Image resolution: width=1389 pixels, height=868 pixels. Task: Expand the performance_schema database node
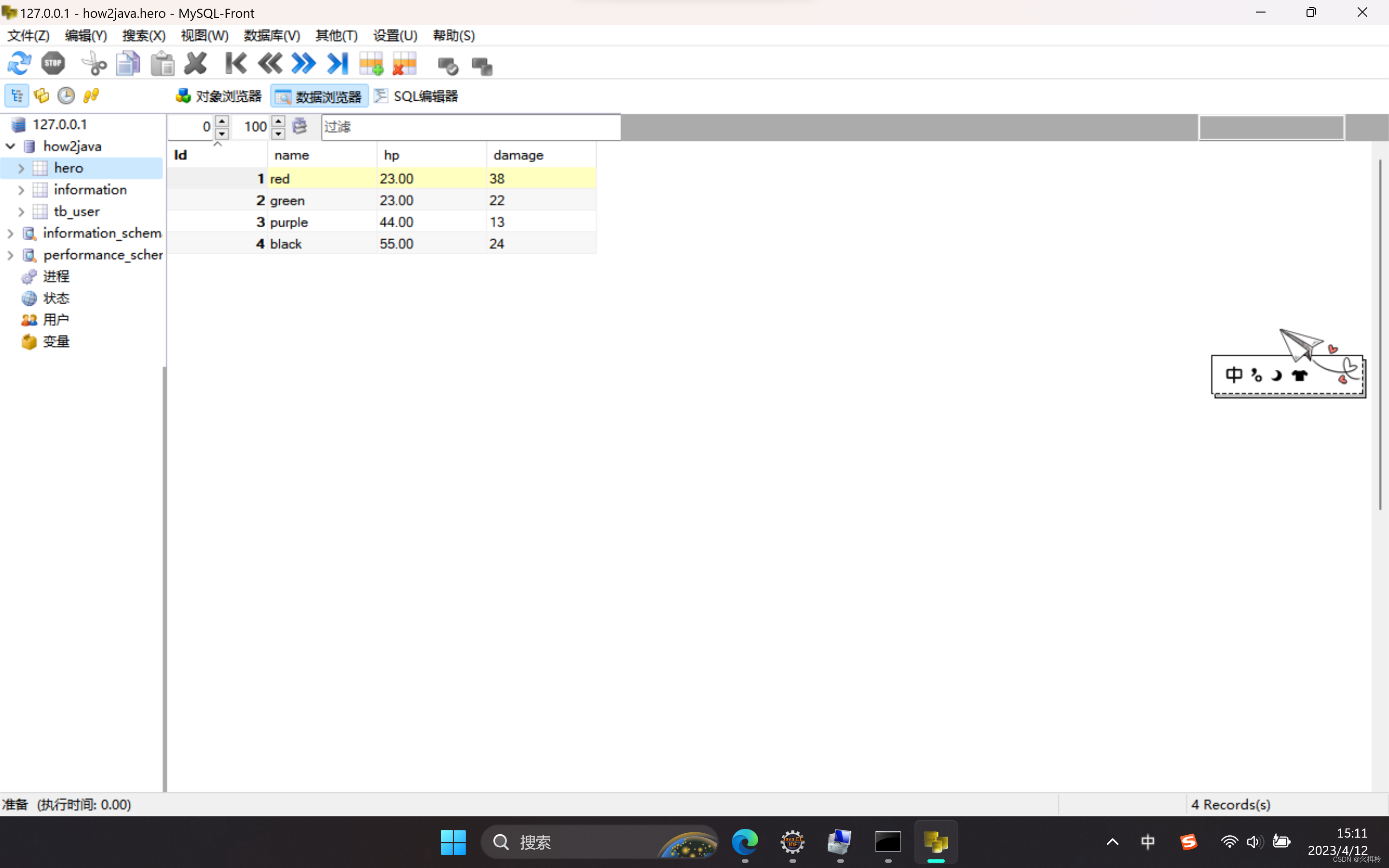click(10, 255)
